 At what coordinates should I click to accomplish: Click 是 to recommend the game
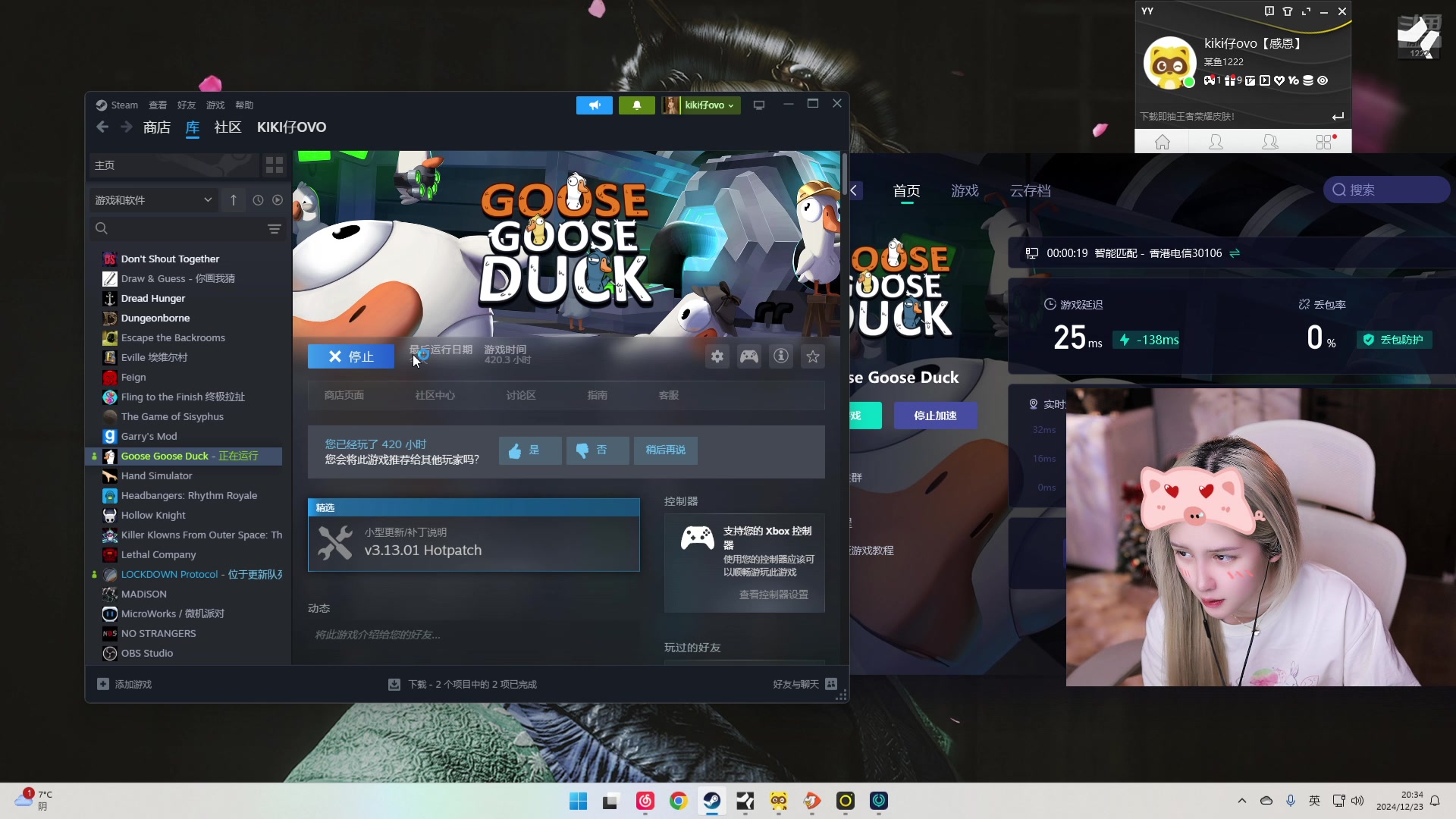tap(530, 450)
